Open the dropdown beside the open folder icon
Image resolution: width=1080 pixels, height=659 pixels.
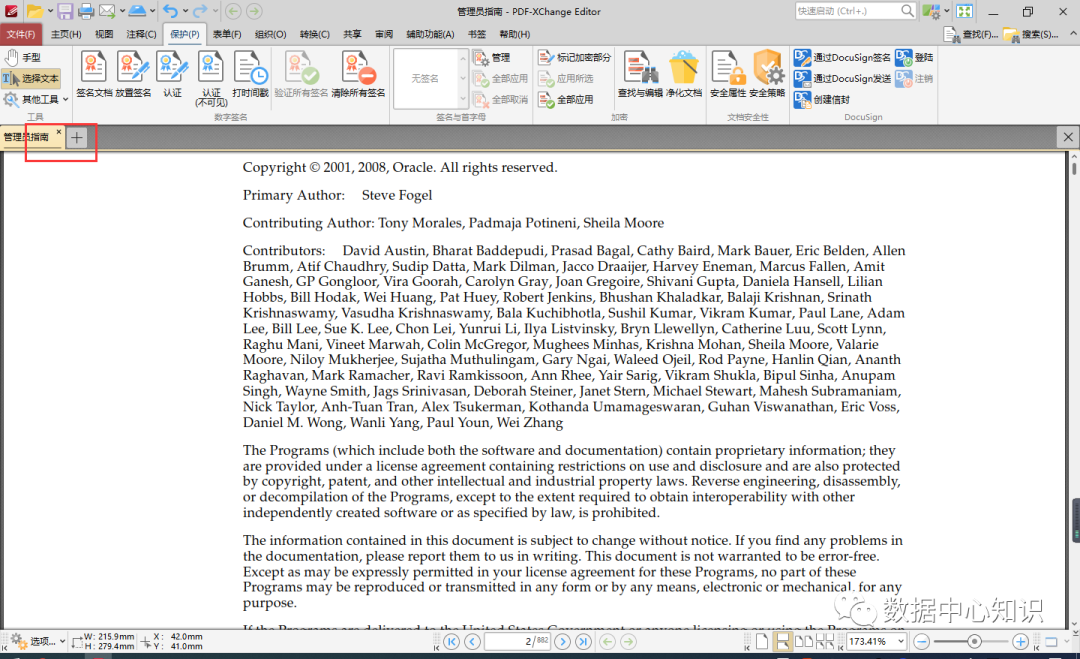click(50, 11)
